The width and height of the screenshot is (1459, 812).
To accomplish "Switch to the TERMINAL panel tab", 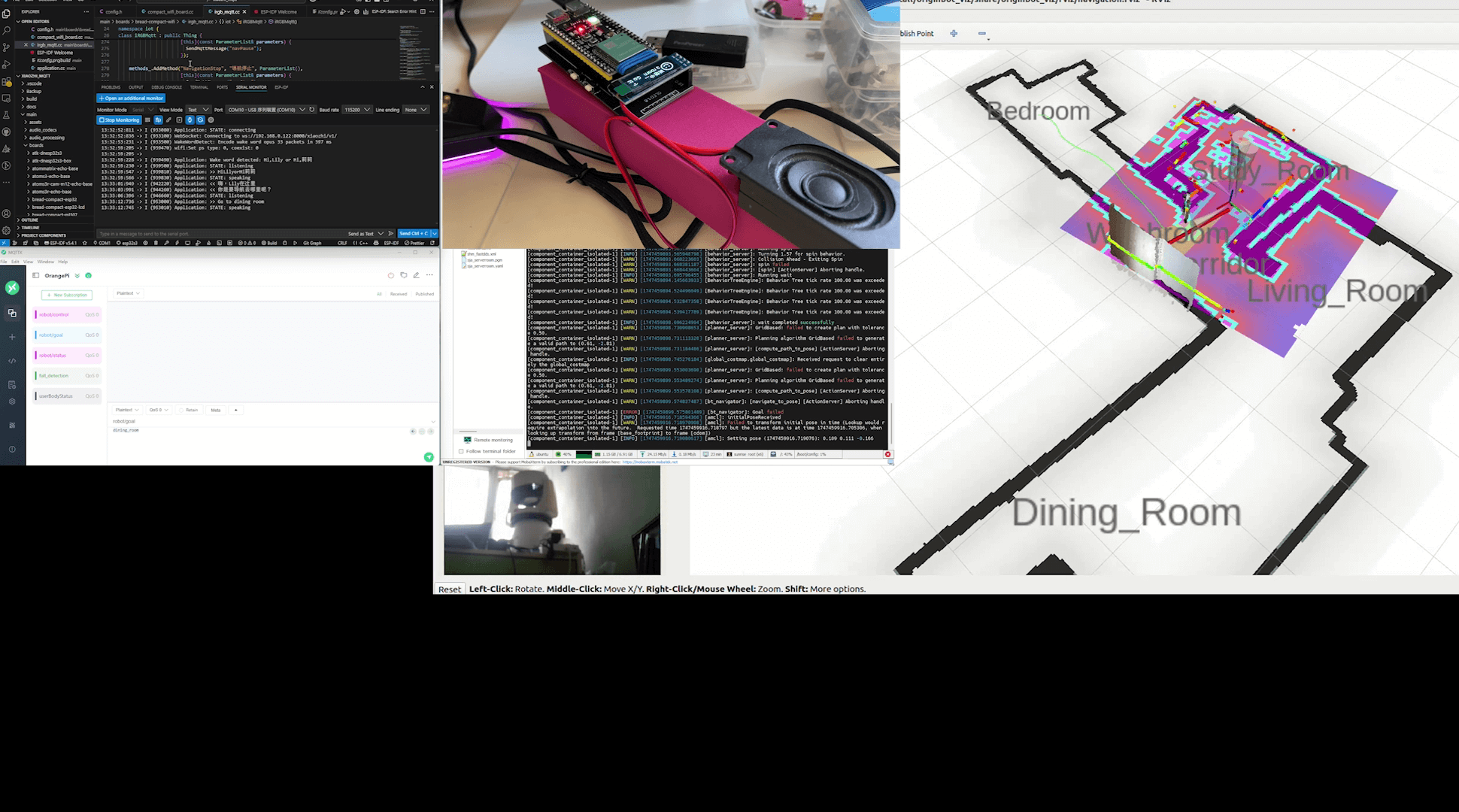I will pos(199,87).
